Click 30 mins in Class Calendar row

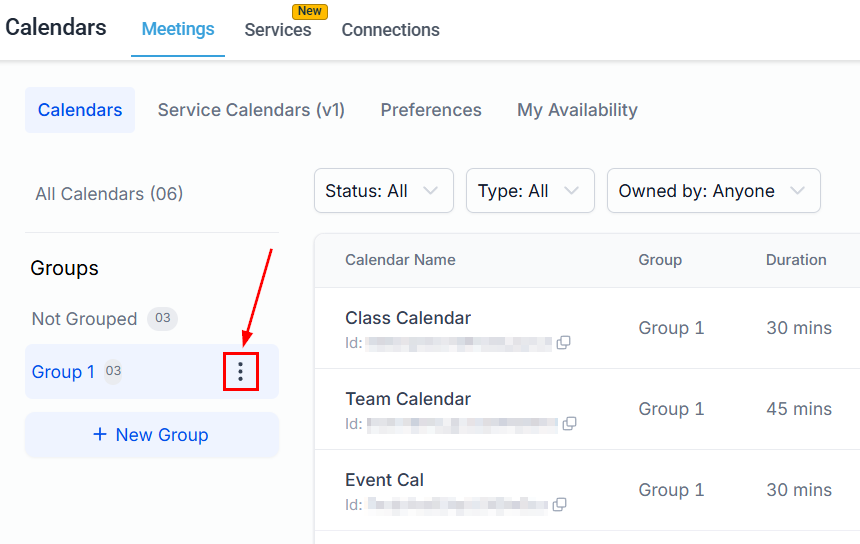click(799, 328)
